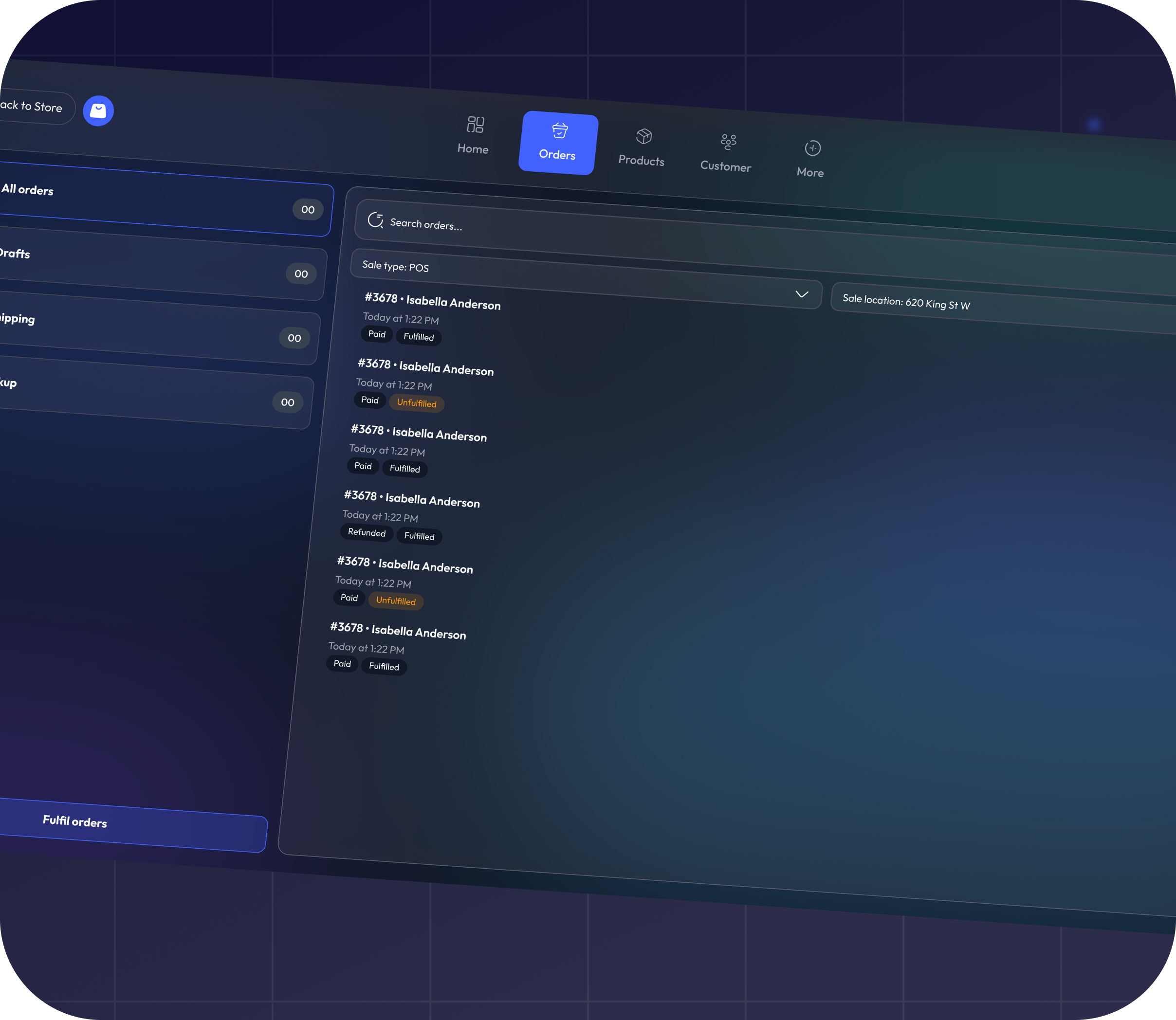Click the search magnifier icon in search bar
Image resolution: width=1176 pixels, height=1020 pixels.
click(x=375, y=220)
